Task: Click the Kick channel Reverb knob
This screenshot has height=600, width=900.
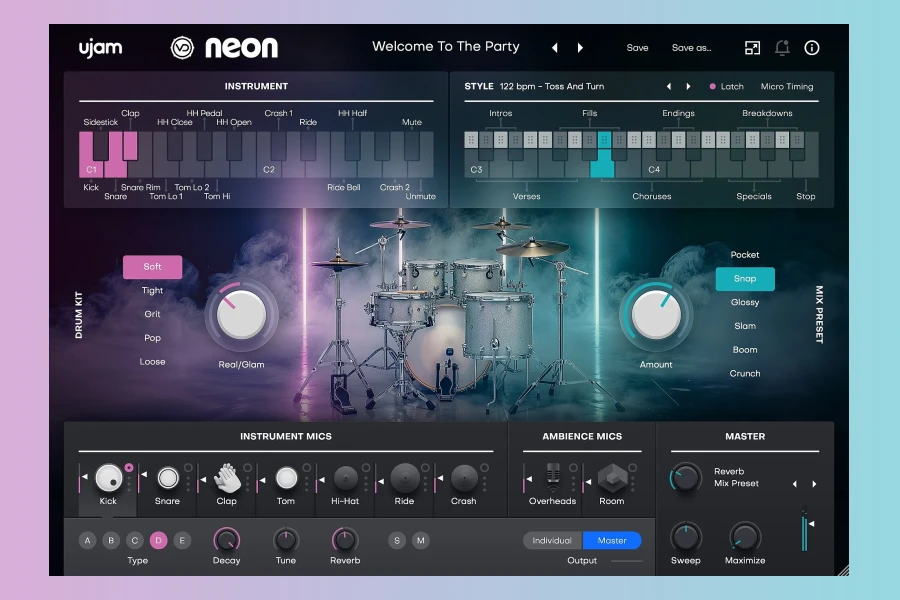Action: [345, 540]
